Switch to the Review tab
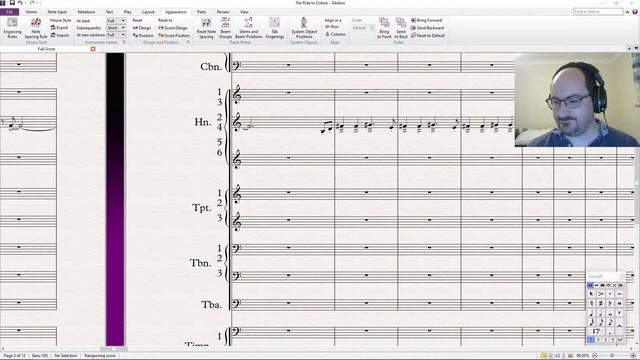 click(x=223, y=12)
